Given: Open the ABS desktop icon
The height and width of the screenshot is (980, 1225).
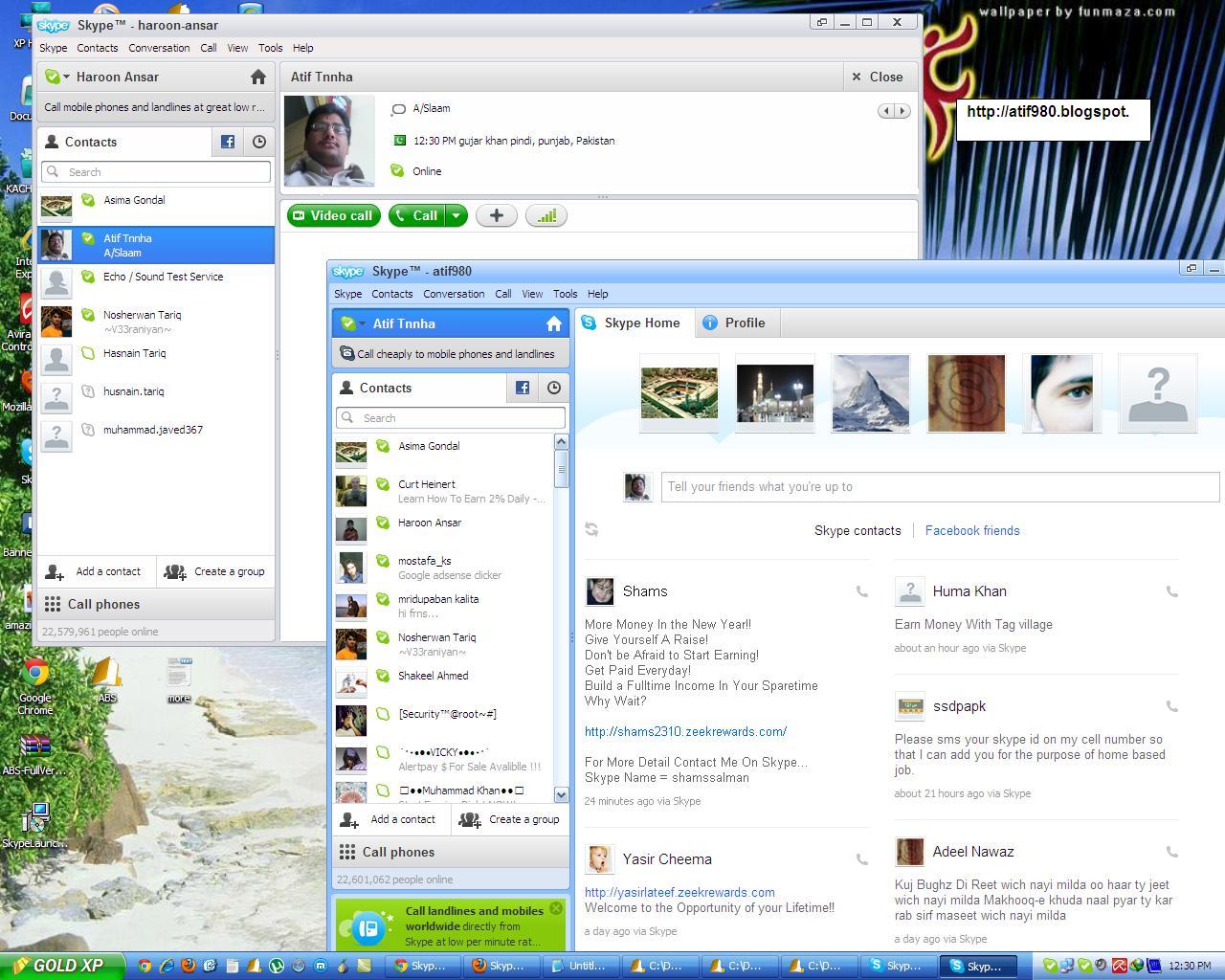Looking at the screenshot, I should click(x=107, y=680).
